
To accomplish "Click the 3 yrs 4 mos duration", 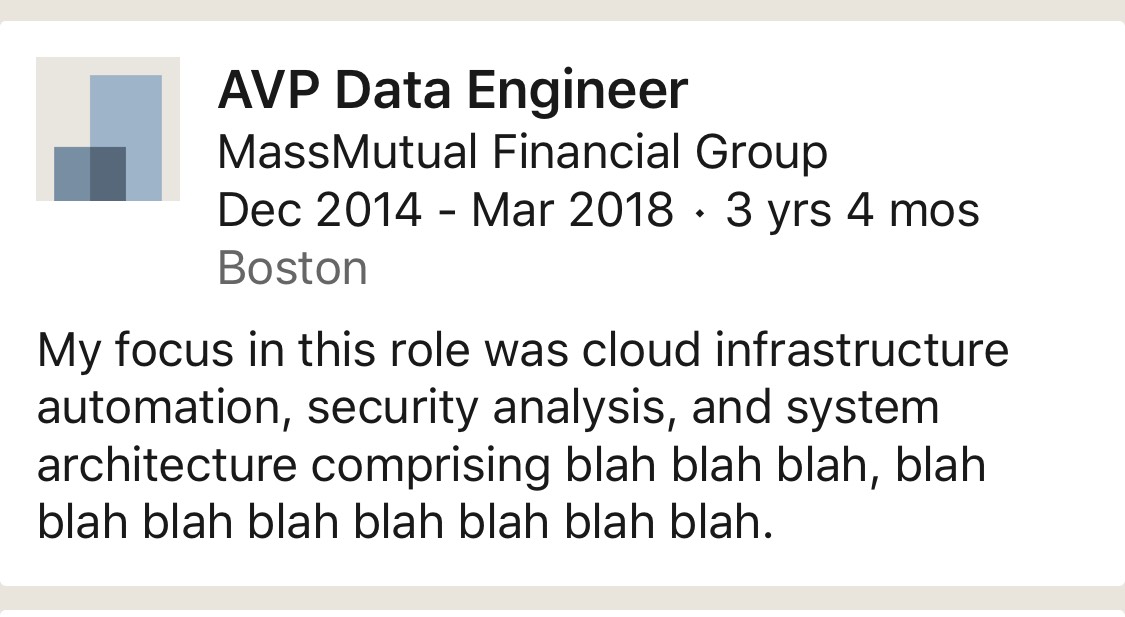I will pyautogui.click(x=852, y=210).
